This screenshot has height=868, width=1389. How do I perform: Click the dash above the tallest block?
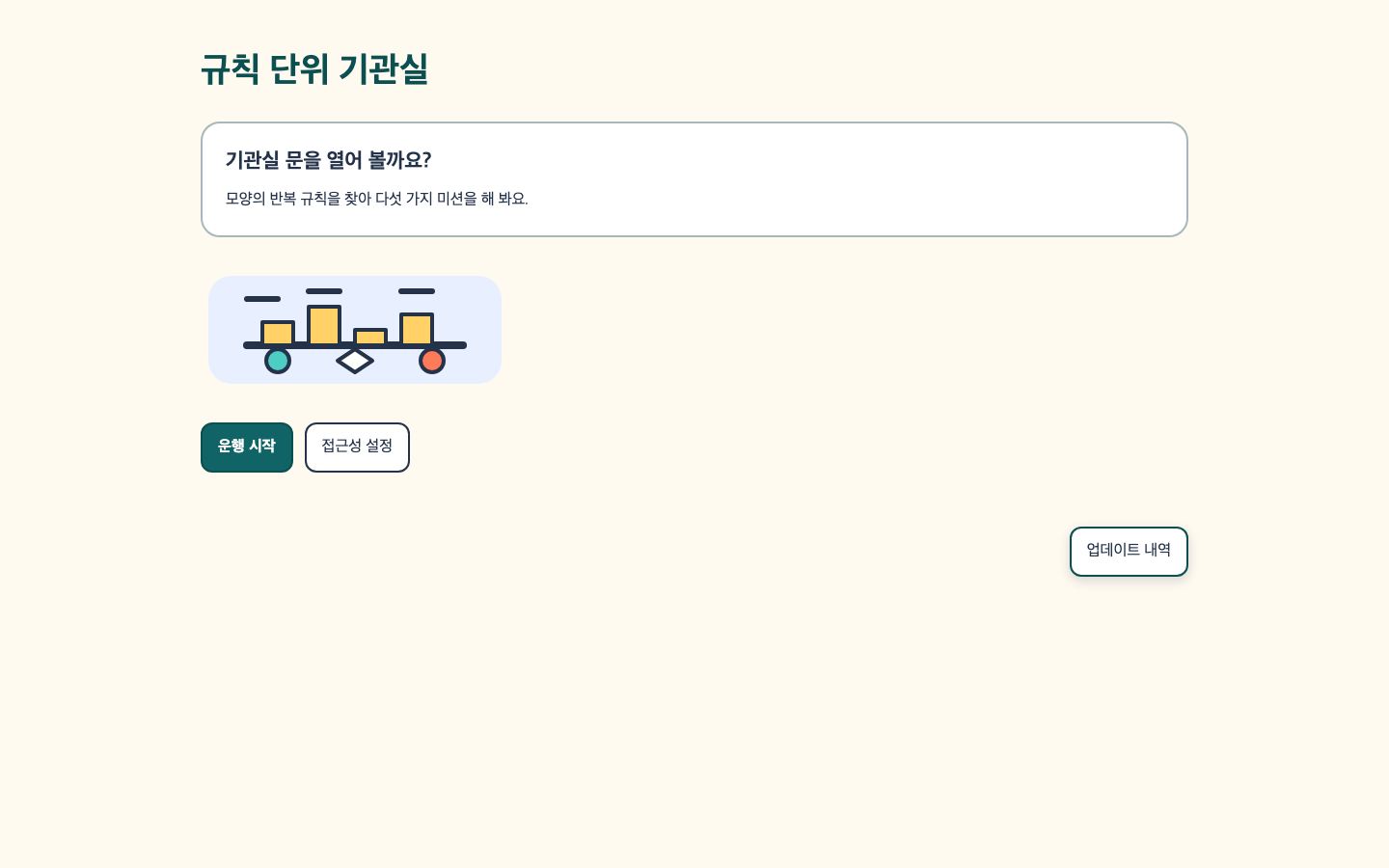[x=324, y=291]
